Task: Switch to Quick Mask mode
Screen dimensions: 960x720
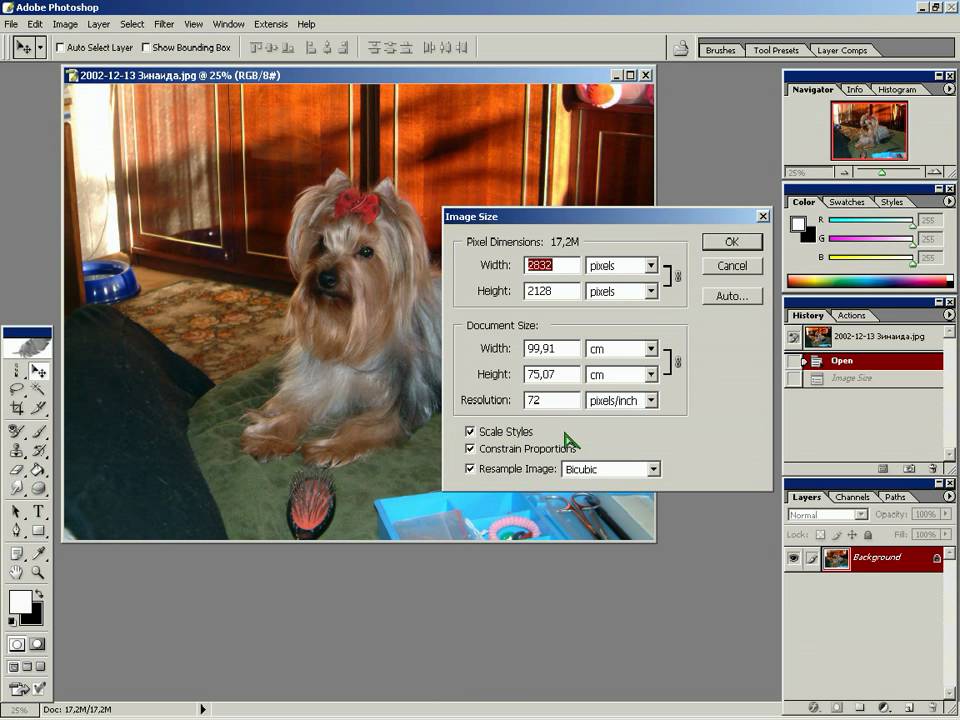Action: click(x=37, y=644)
